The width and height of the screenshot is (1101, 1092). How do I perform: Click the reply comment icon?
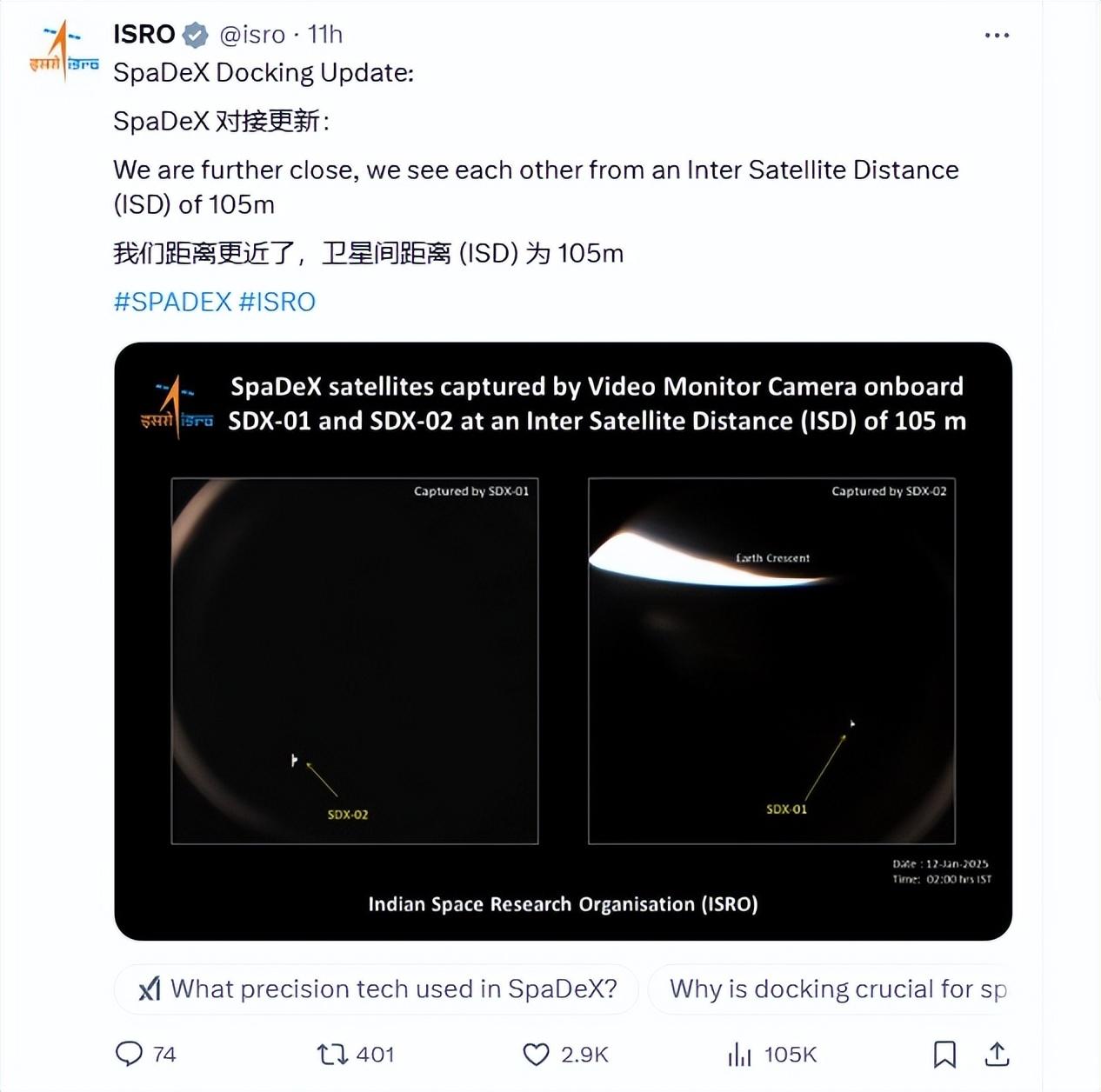(129, 1054)
